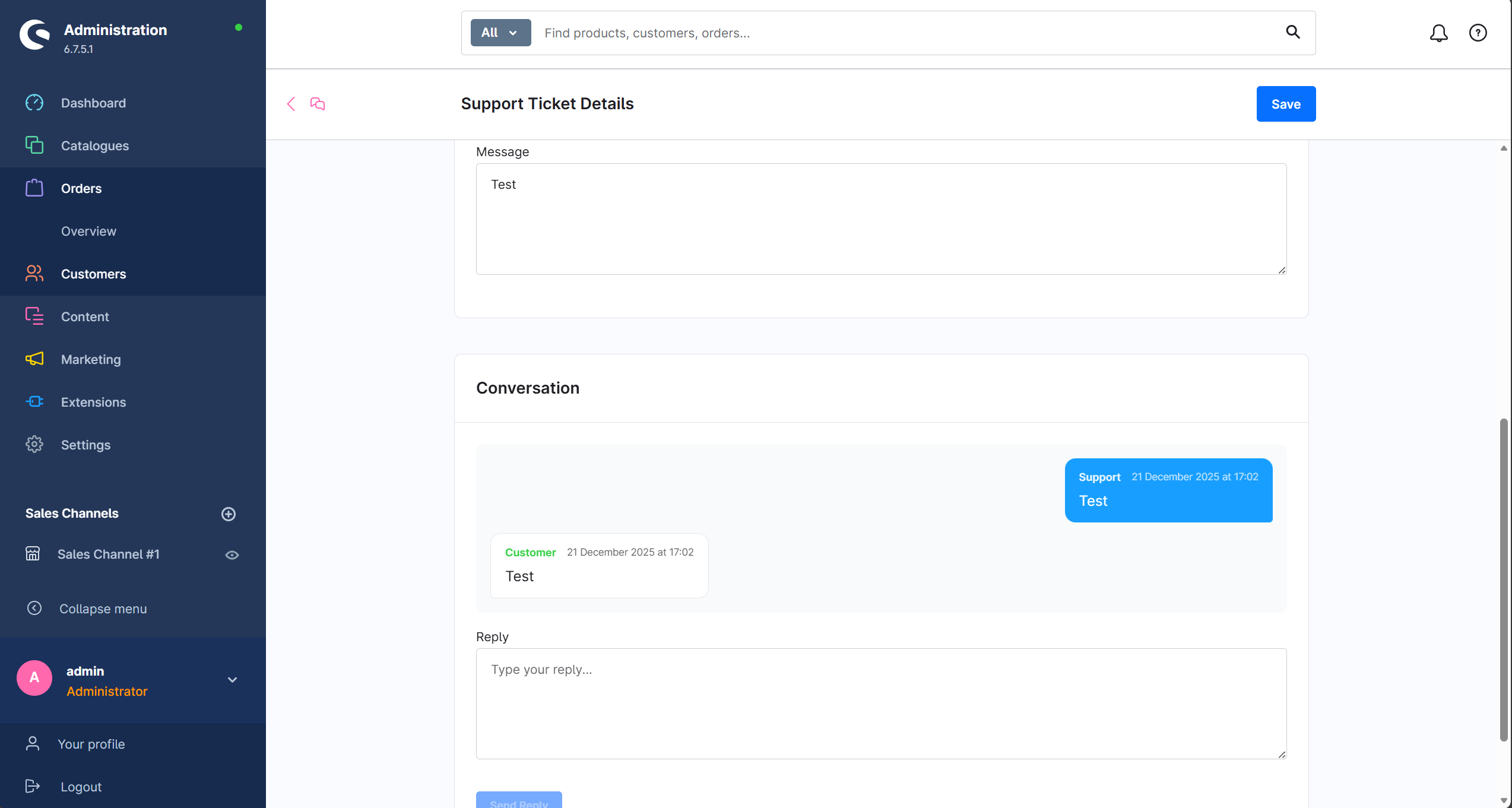Click the Your profile person icon
This screenshot has width=1512, height=808.
tap(33, 744)
